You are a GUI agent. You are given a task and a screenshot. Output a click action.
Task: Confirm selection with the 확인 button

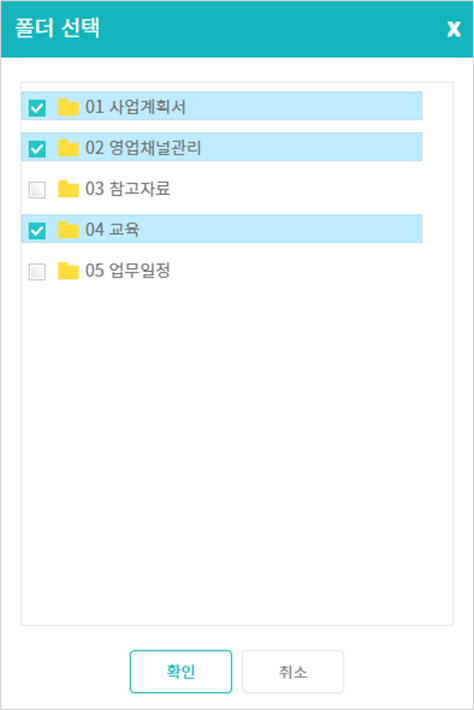(x=181, y=672)
